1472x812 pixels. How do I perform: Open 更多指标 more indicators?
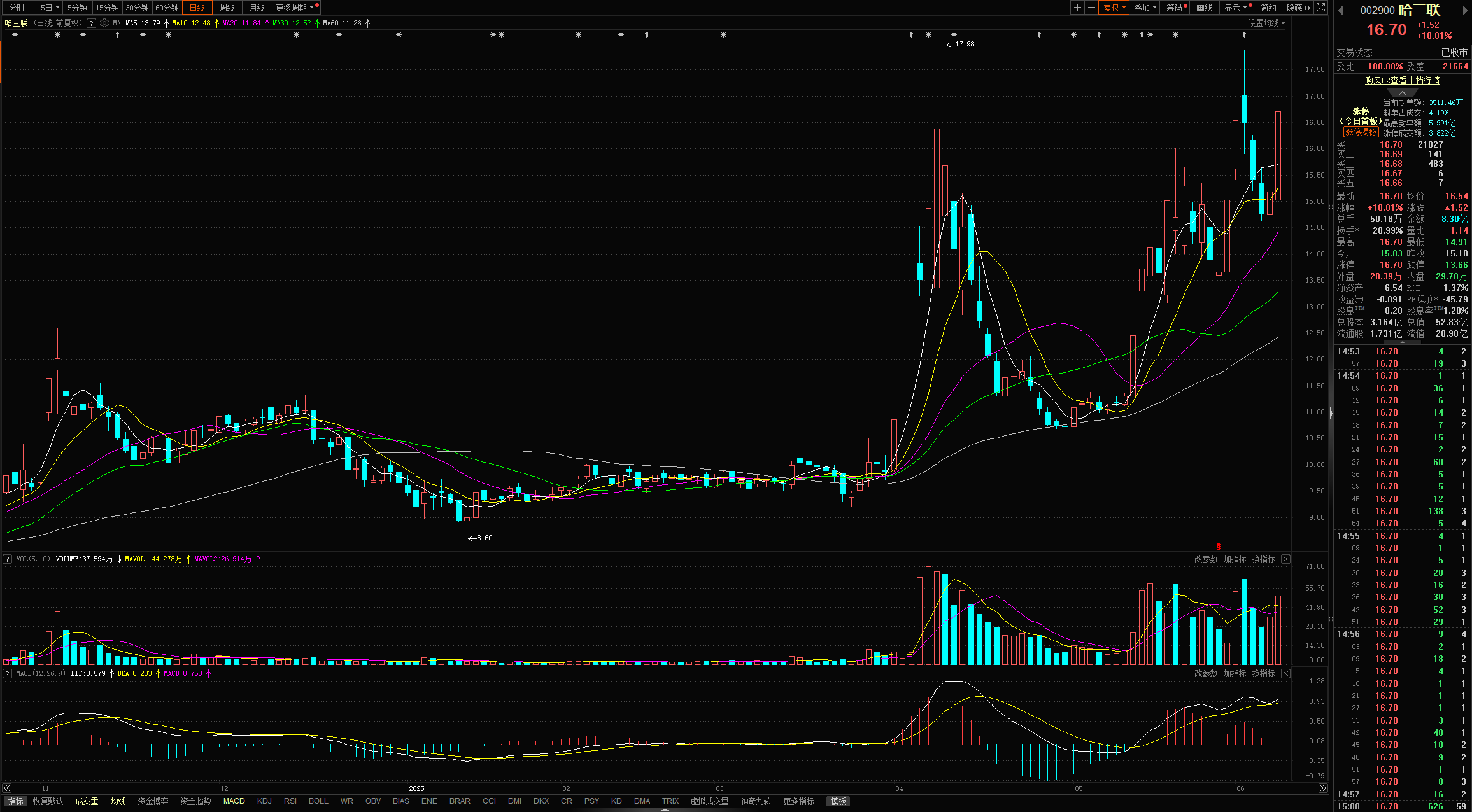(798, 801)
